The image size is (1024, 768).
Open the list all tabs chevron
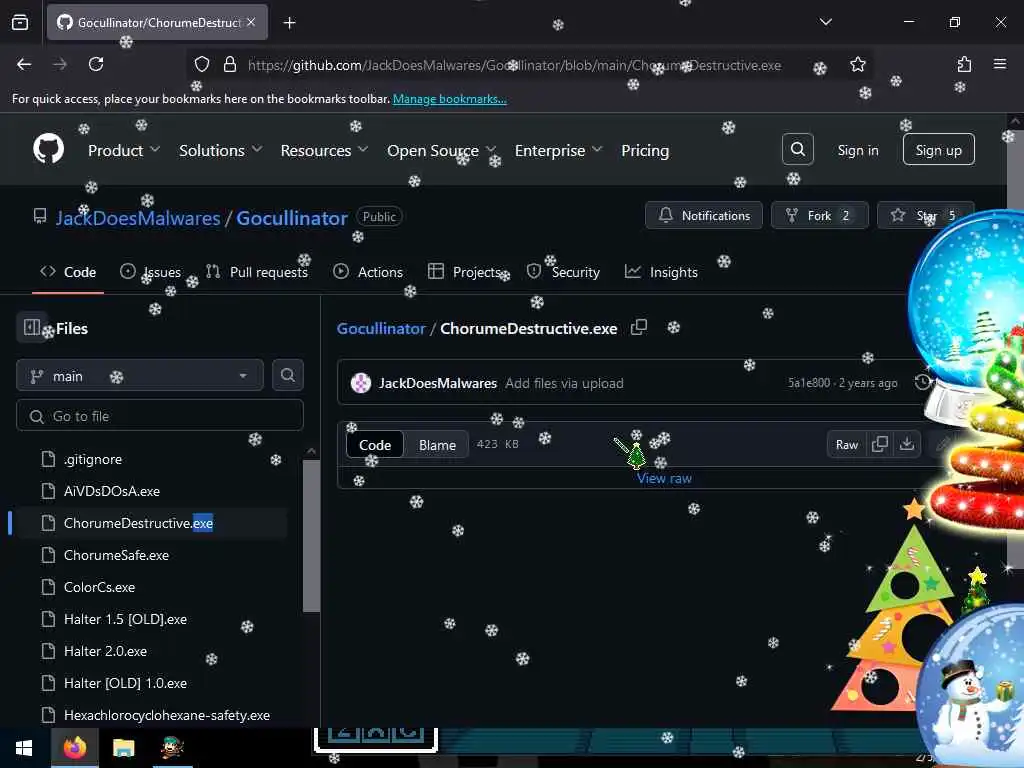tap(825, 22)
